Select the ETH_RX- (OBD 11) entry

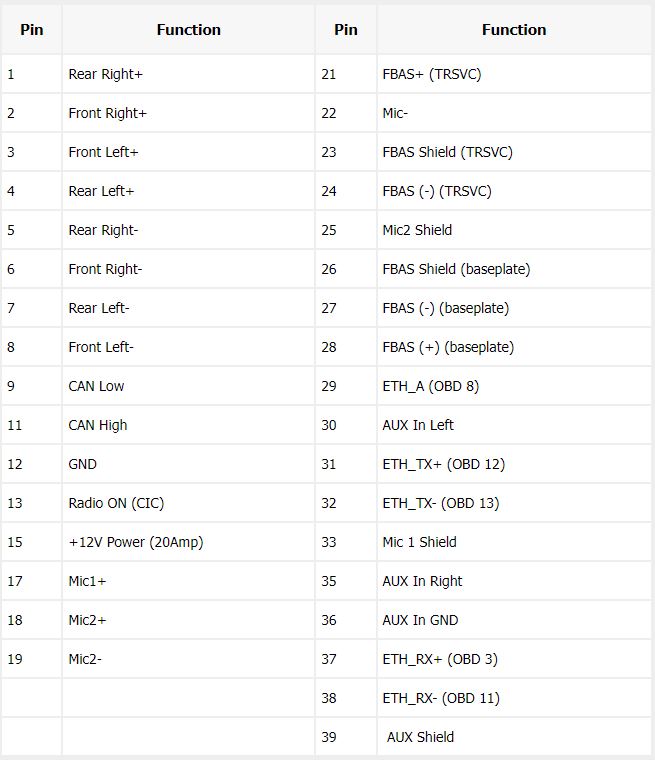coord(514,698)
